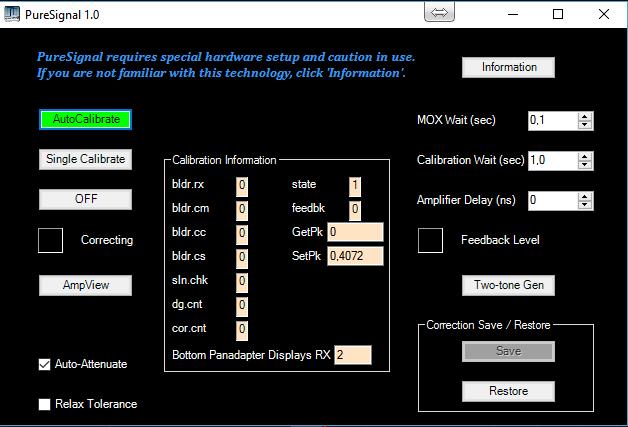Viewport: 628px width, 427px height.
Task: Click the Single Calibrate button
Action: [x=86, y=159]
